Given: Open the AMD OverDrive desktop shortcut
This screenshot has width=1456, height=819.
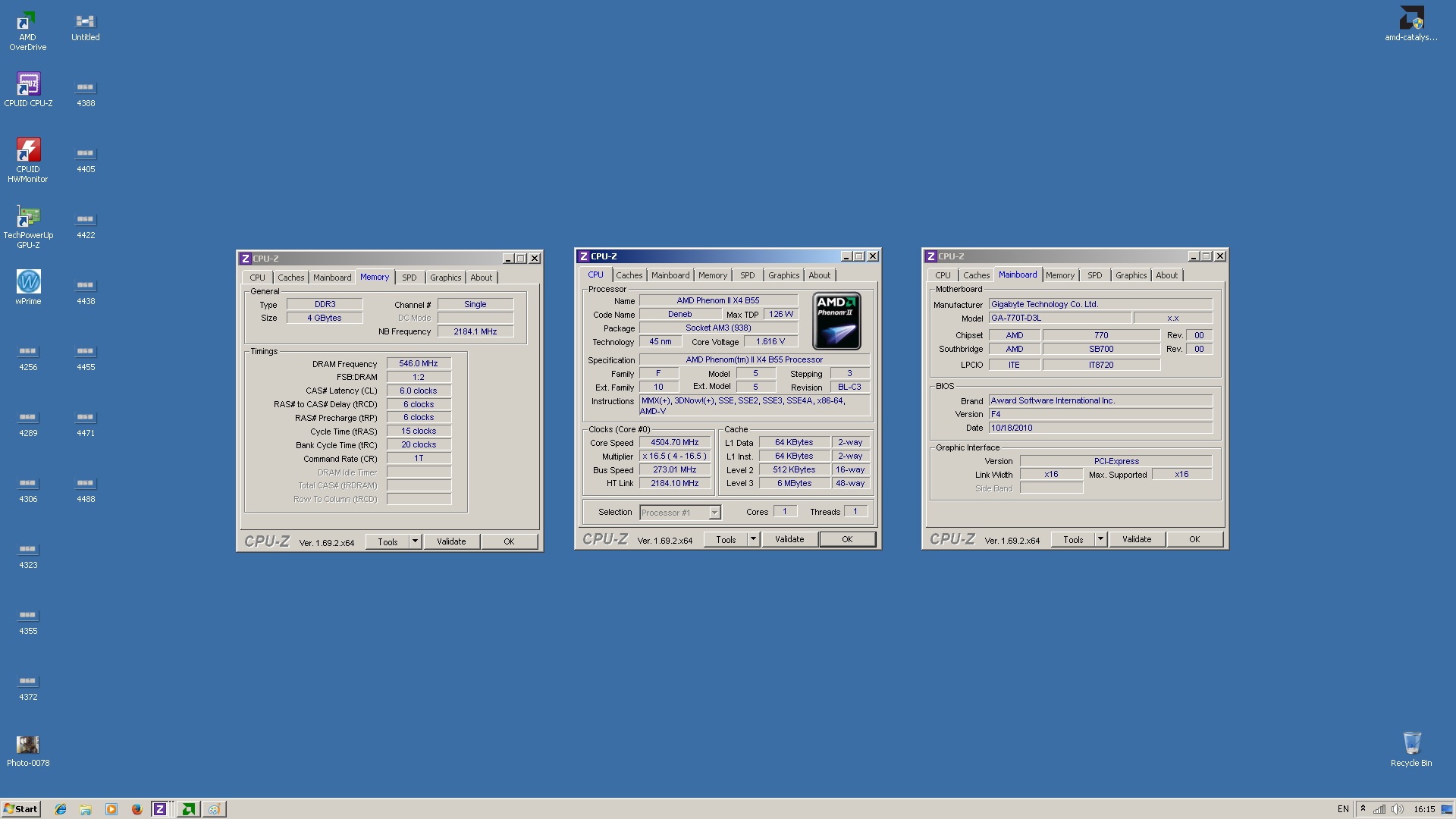Looking at the screenshot, I should pyautogui.click(x=28, y=31).
